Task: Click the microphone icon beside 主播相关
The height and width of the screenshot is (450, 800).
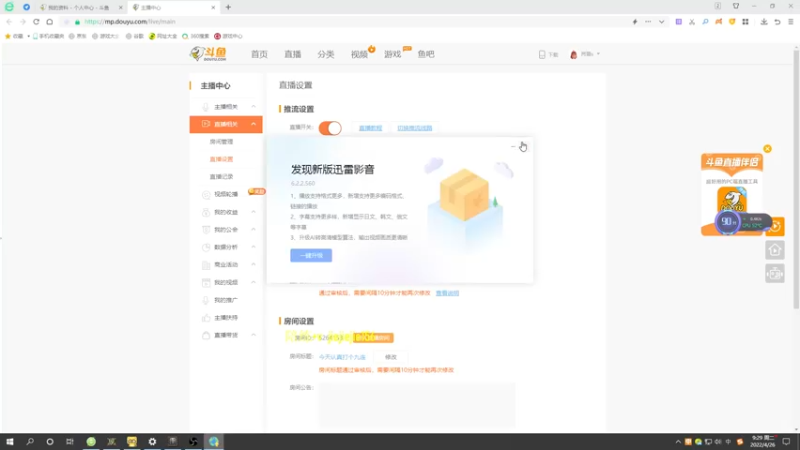Action: tap(206, 107)
